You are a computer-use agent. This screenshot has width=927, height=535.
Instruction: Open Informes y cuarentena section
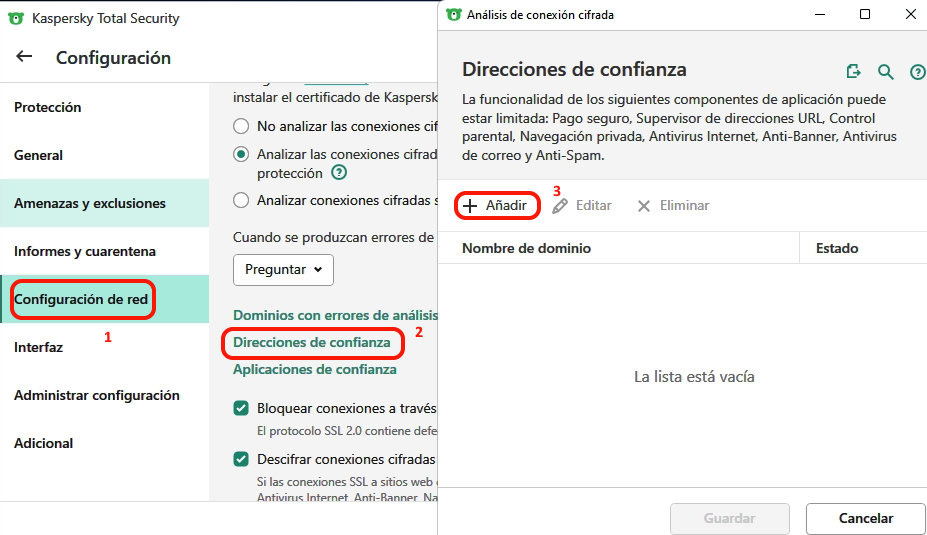[105, 251]
